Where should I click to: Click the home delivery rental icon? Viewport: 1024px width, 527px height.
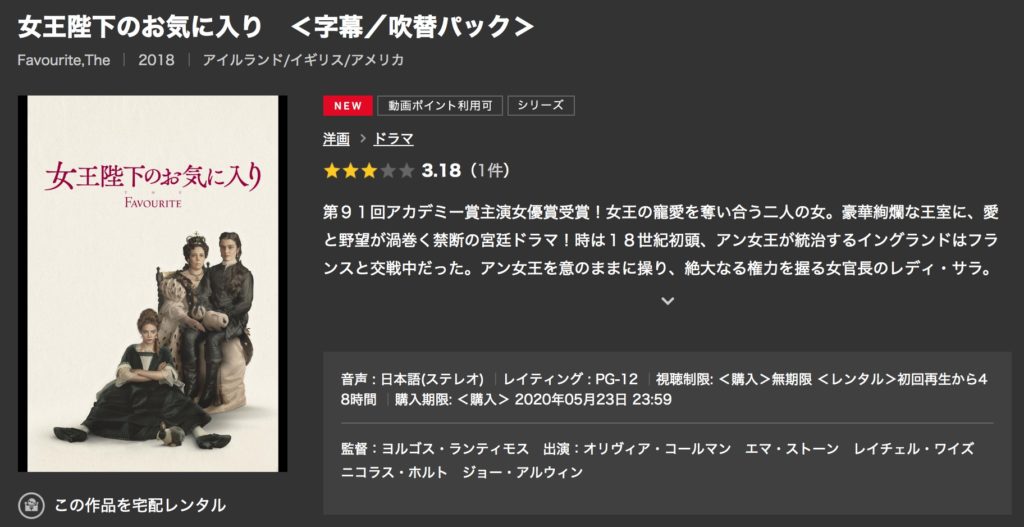(x=31, y=505)
